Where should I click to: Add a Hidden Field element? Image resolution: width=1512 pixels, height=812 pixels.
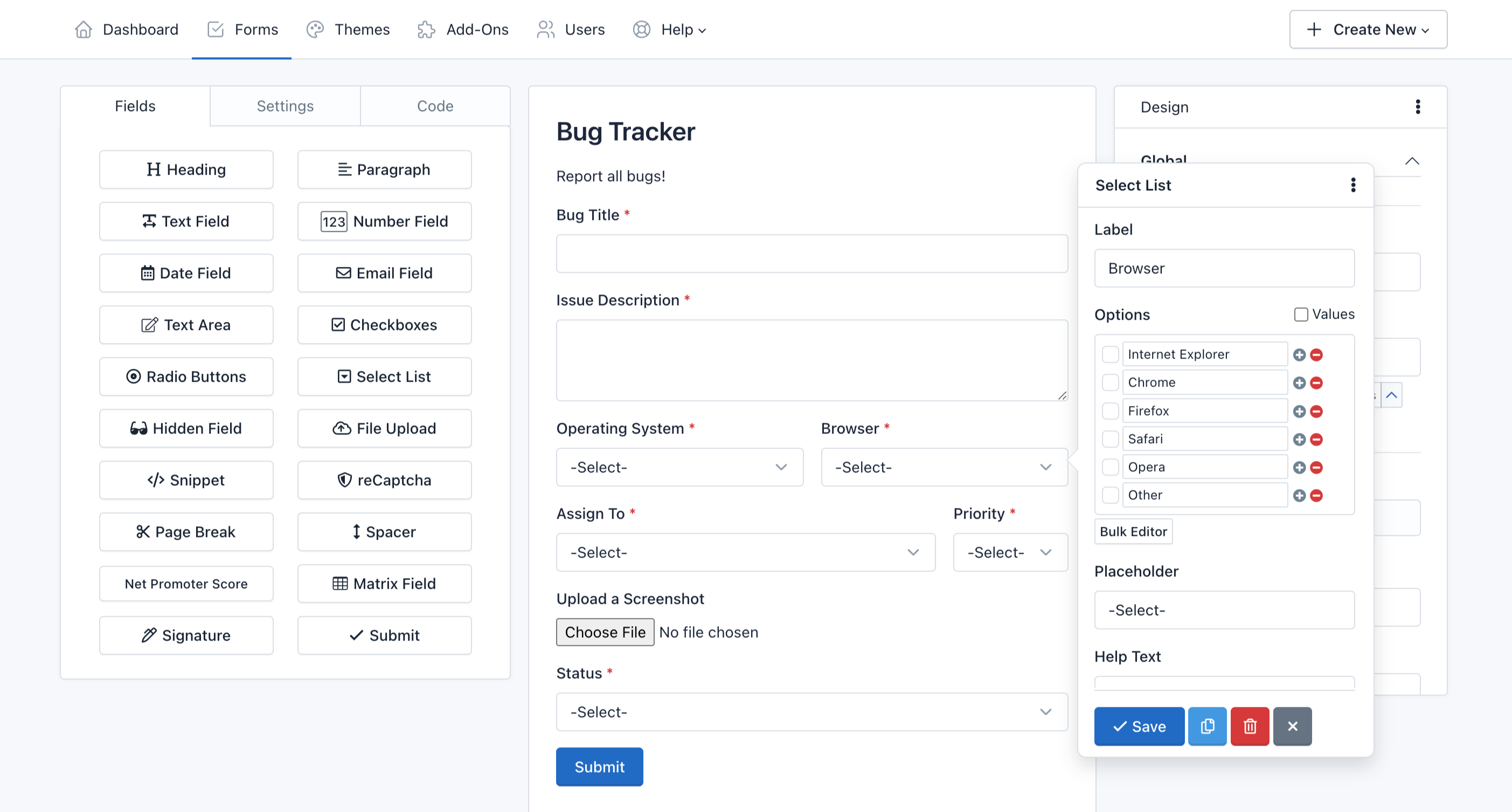[186, 428]
